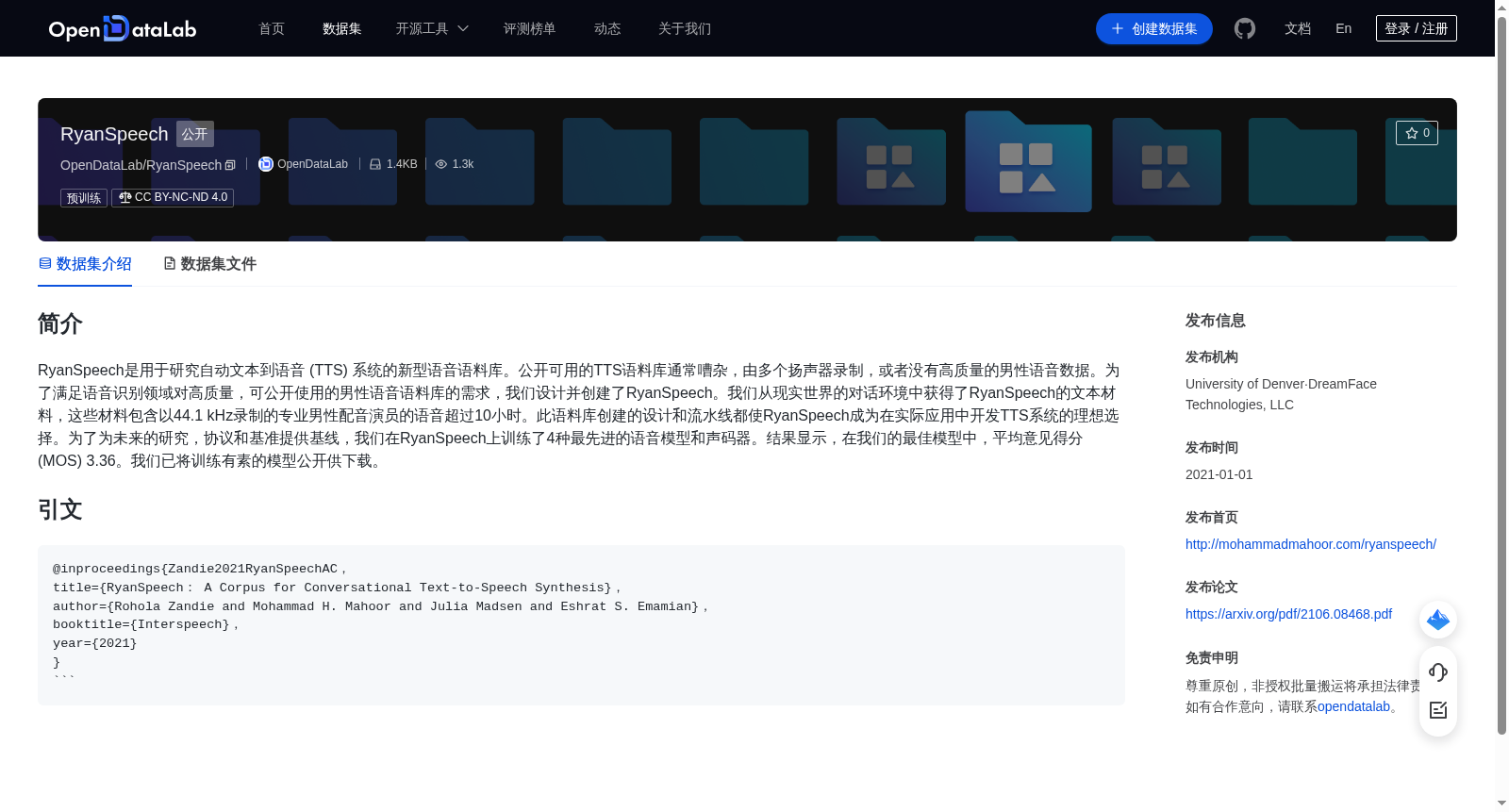Image resolution: width=1509 pixels, height=812 pixels.
Task: Open the arxiv.org 2106.08468 paper link
Action: coord(1288,614)
